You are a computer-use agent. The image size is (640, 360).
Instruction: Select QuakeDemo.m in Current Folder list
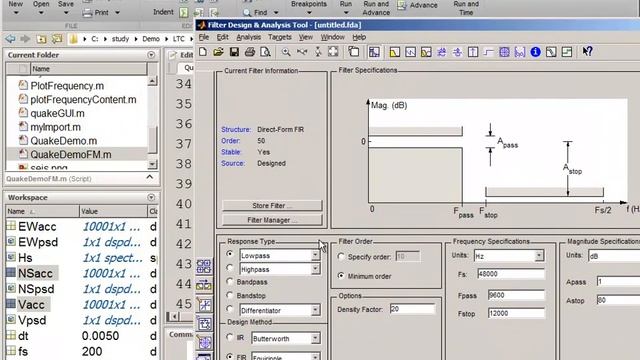click(x=64, y=141)
